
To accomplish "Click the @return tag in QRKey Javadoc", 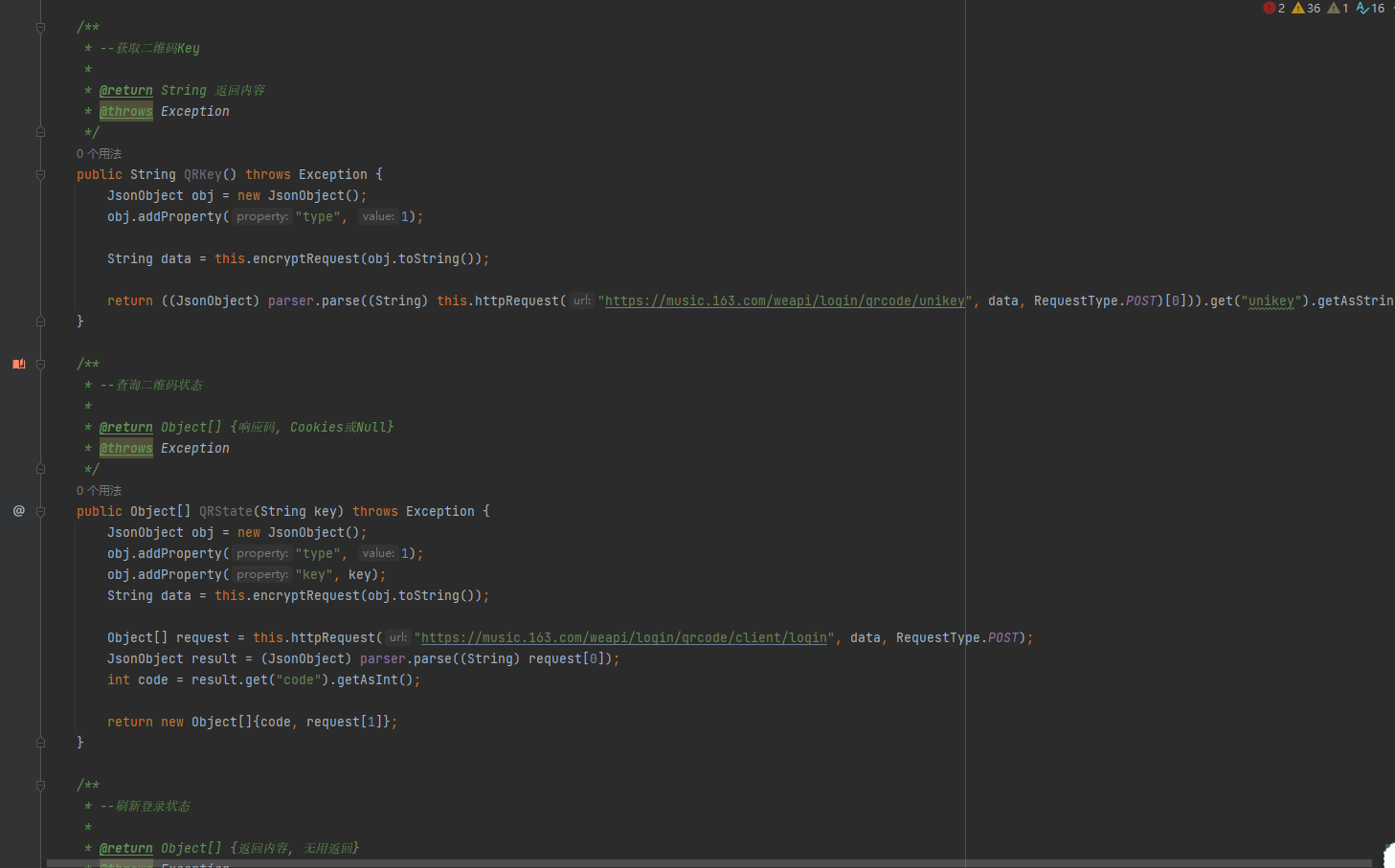I will tap(126, 90).
